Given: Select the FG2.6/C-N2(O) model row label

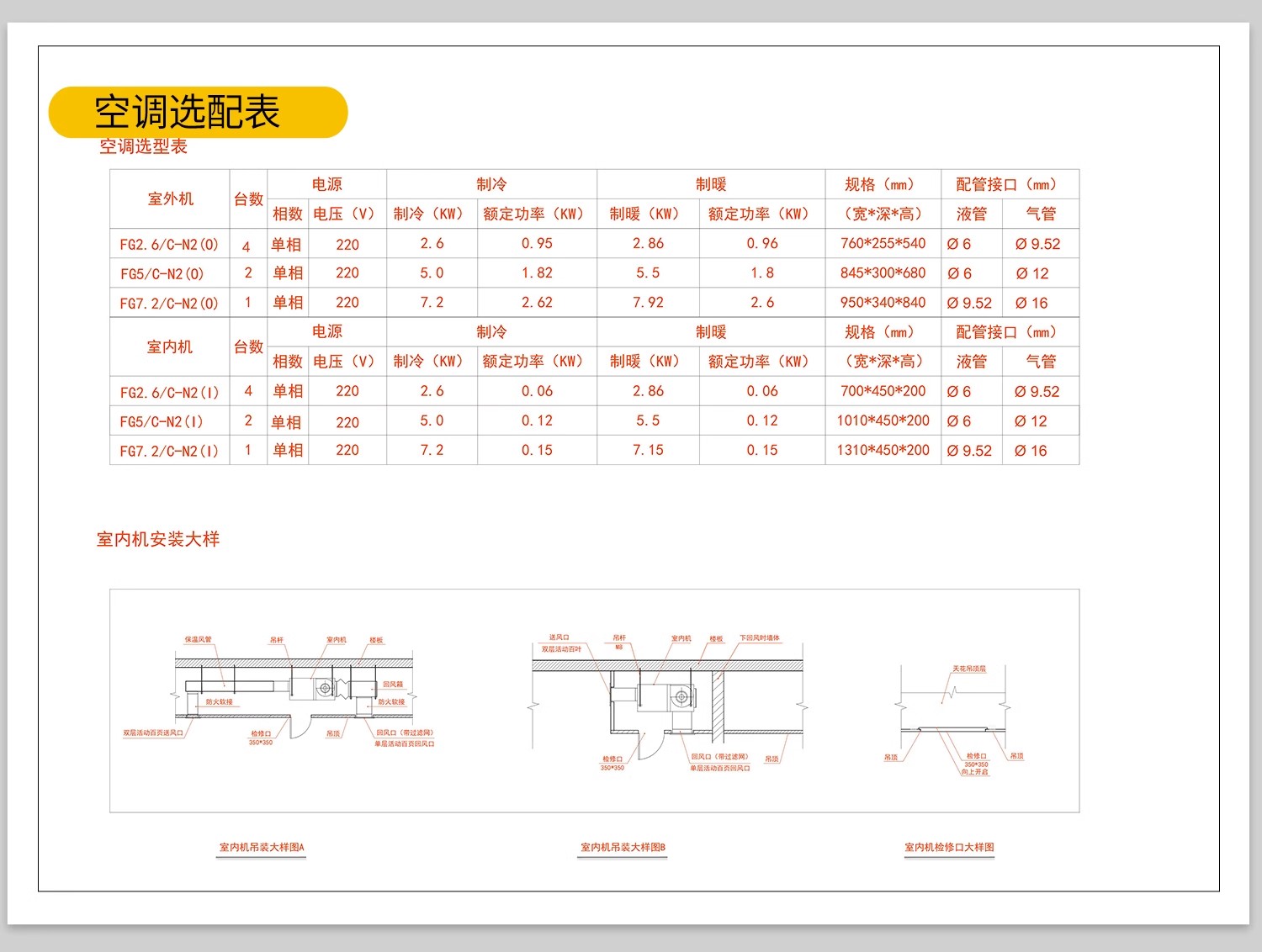Looking at the screenshot, I should (x=169, y=245).
